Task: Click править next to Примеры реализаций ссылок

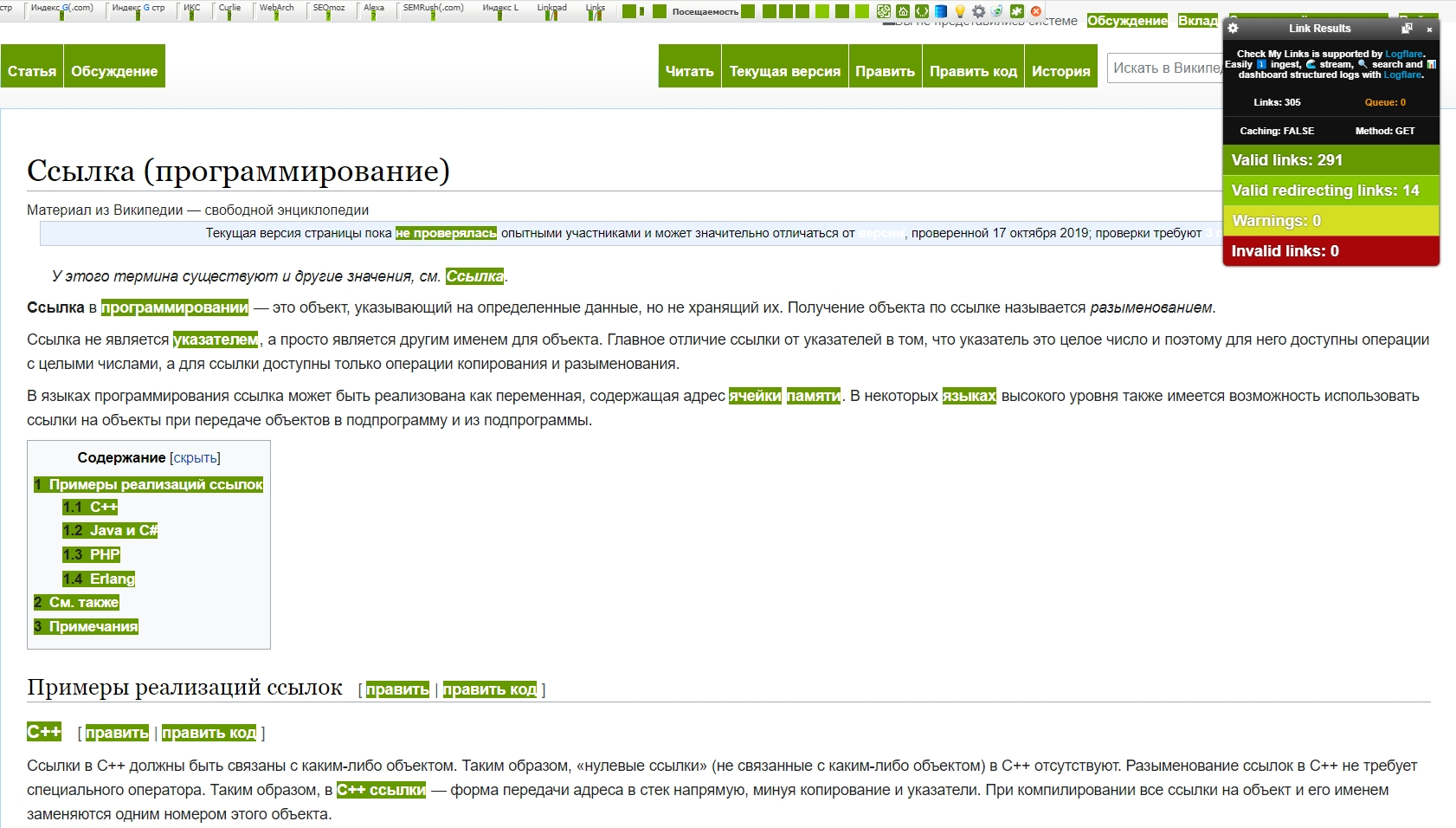Action: tap(397, 689)
